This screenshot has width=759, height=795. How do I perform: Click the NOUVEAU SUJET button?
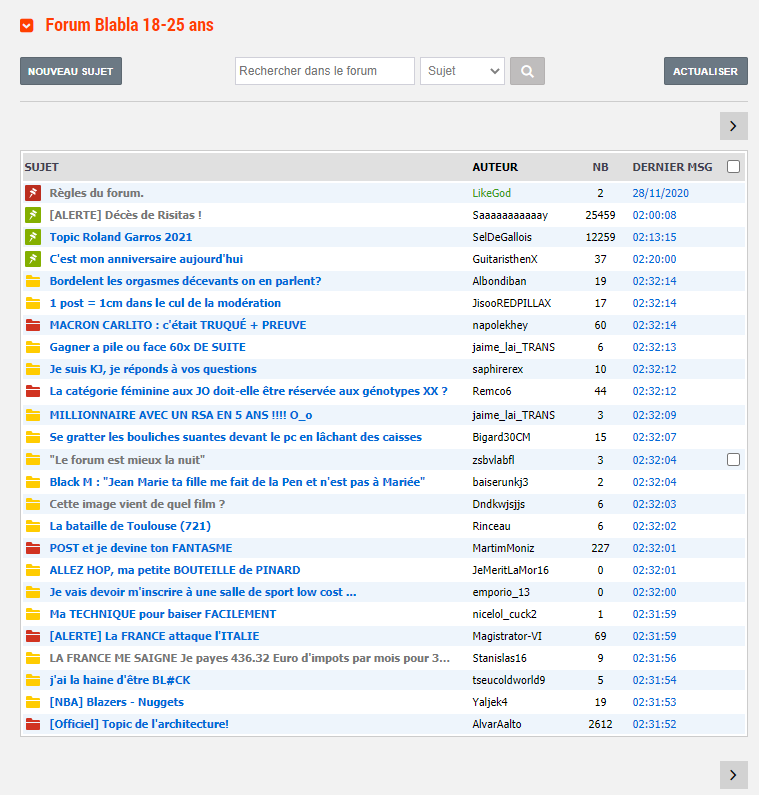pos(71,71)
